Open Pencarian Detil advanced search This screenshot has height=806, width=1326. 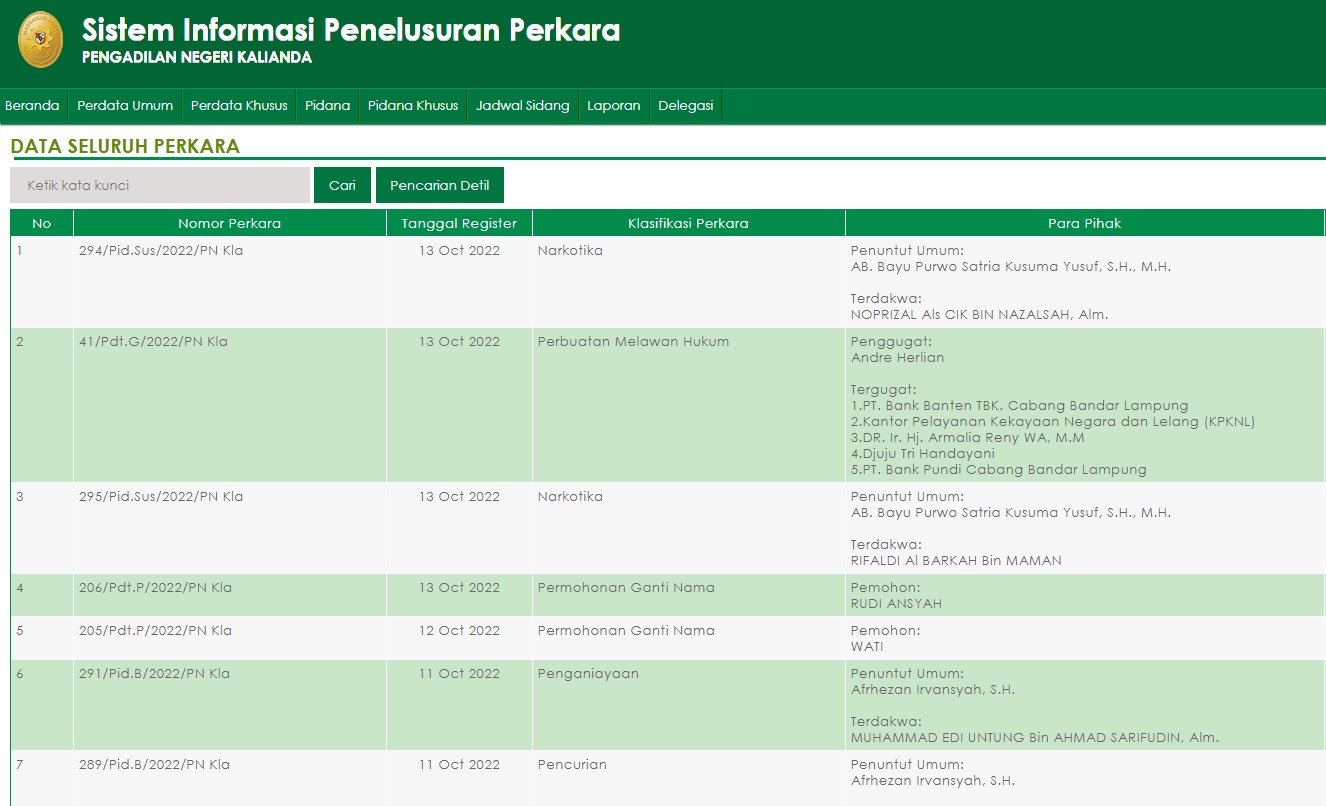440,185
